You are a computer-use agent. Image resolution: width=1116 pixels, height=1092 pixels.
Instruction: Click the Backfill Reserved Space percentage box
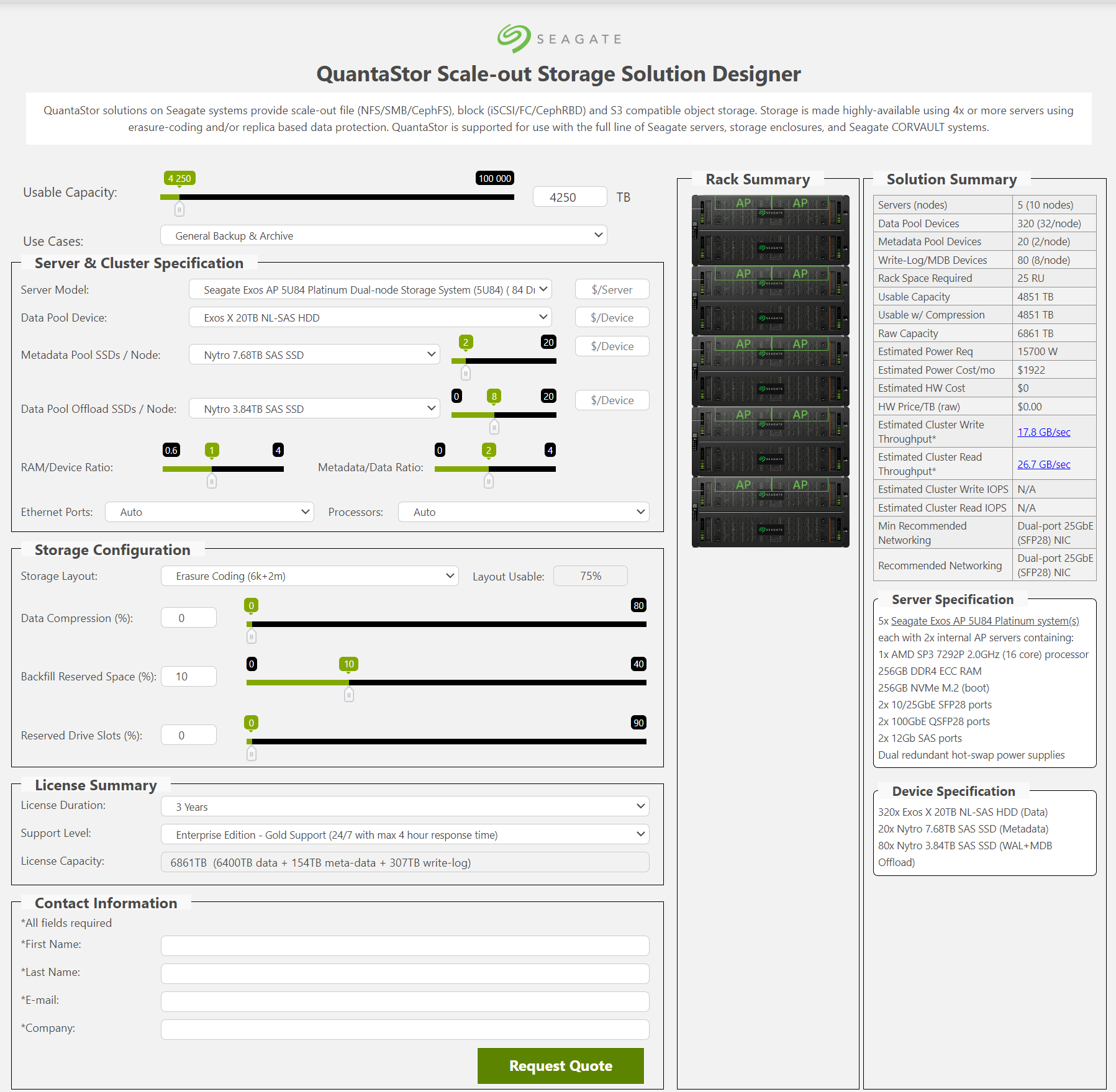point(188,676)
